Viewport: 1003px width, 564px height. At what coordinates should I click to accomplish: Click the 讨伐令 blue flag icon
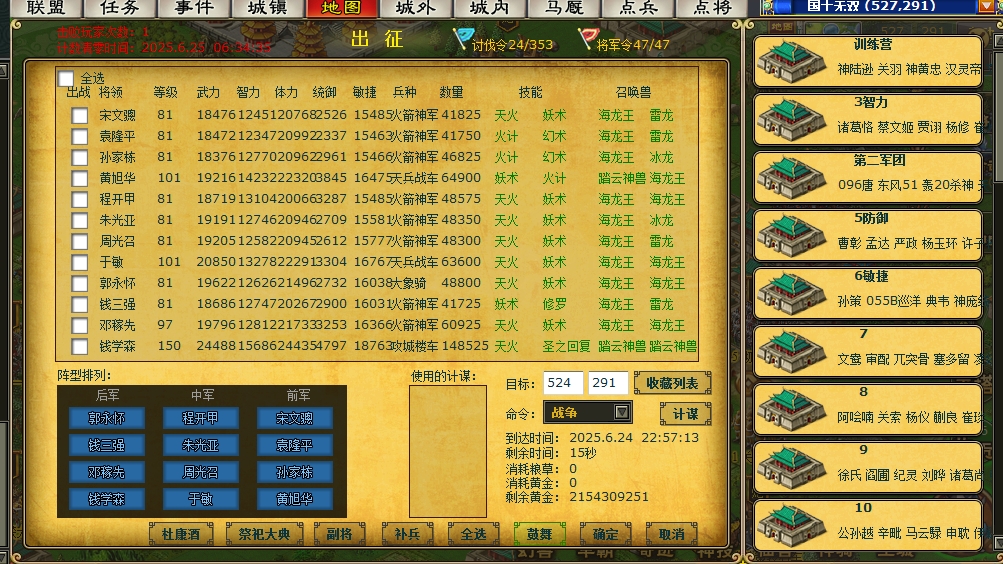462,38
